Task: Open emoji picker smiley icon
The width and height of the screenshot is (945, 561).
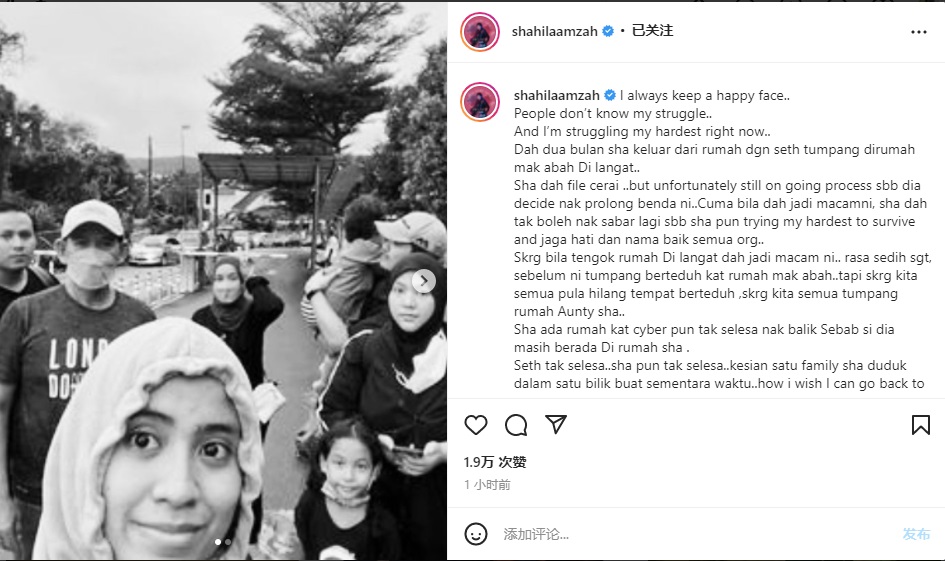Action: [x=476, y=534]
